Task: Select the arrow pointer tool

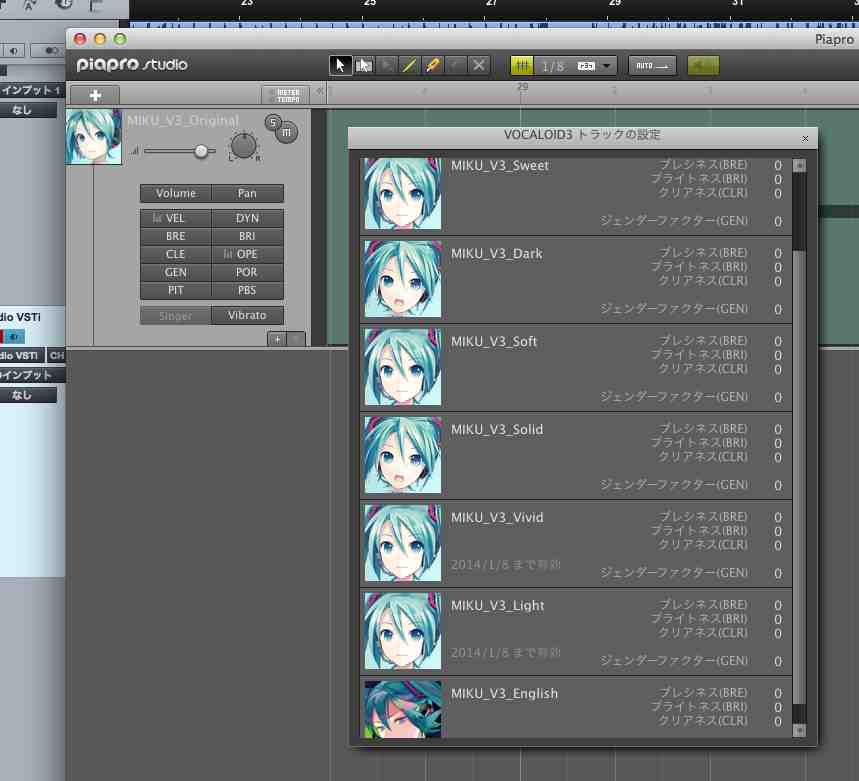Action: [340, 66]
